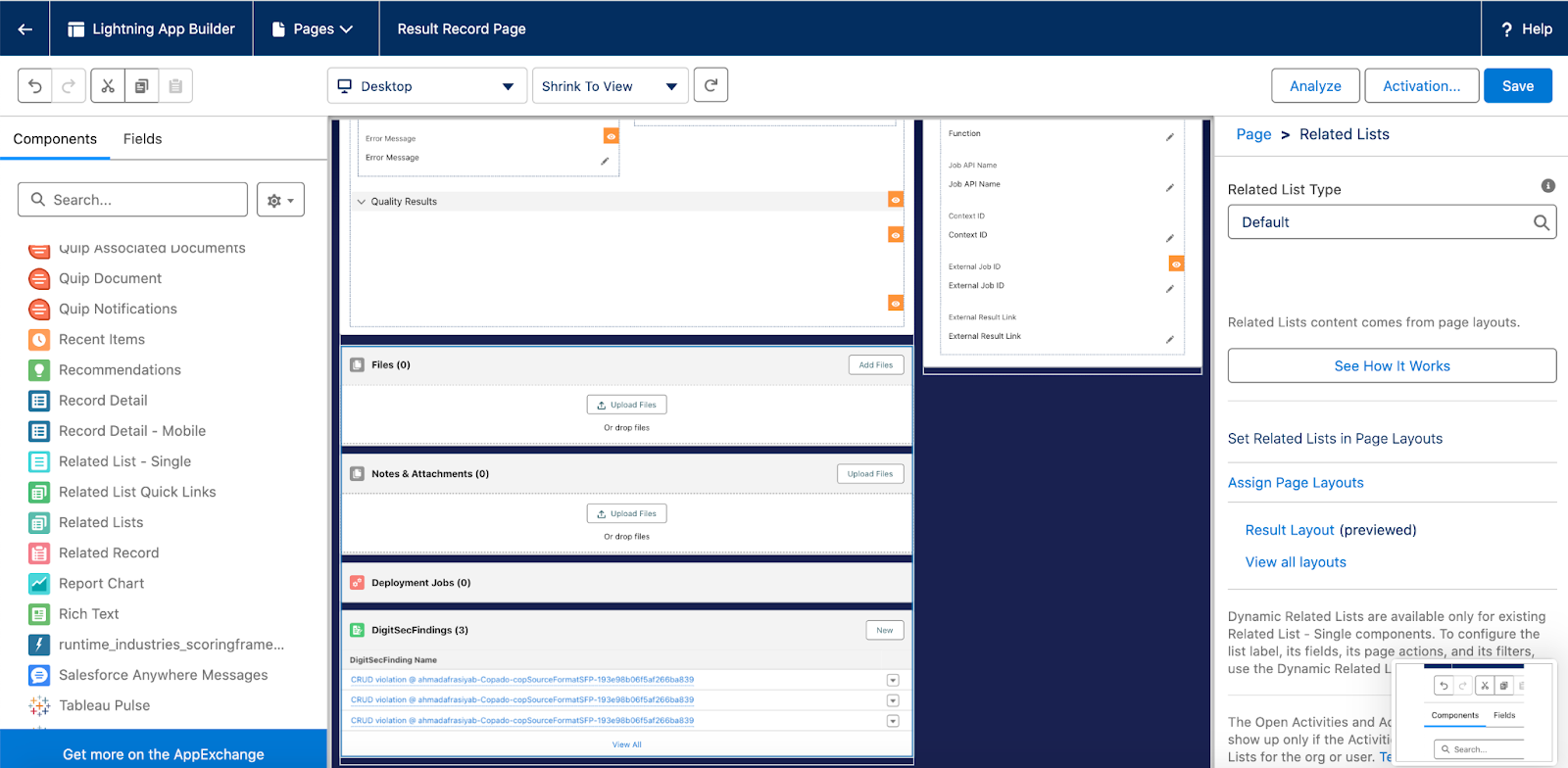The width and height of the screenshot is (1568, 768).
Task: Open row menu of second DigitSecFinding record
Action: (x=893, y=700)
